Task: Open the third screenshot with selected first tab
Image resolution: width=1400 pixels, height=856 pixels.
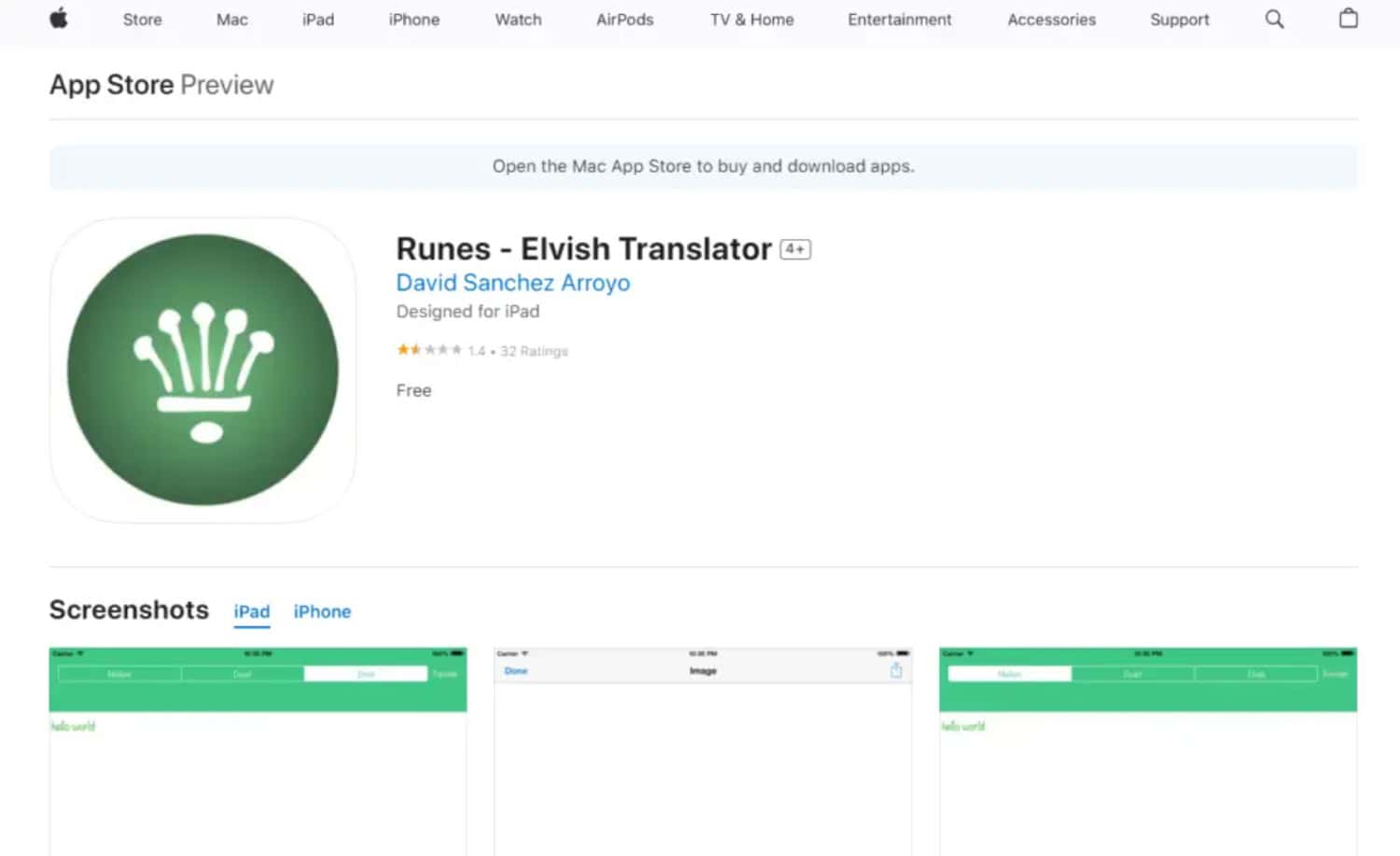Action: pos(1148,751)
